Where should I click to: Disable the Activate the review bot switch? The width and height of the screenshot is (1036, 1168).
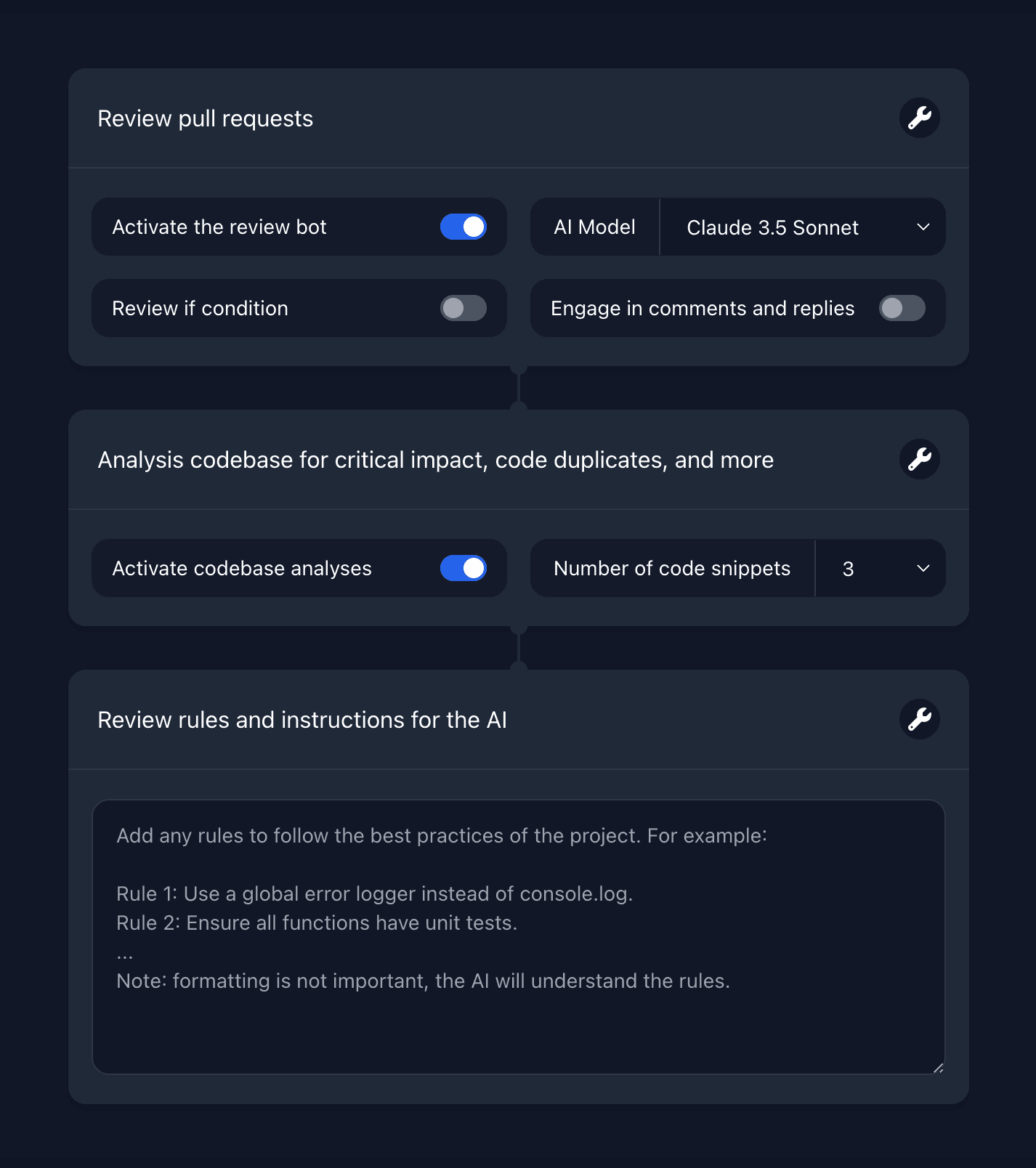(x=464, y=227)
